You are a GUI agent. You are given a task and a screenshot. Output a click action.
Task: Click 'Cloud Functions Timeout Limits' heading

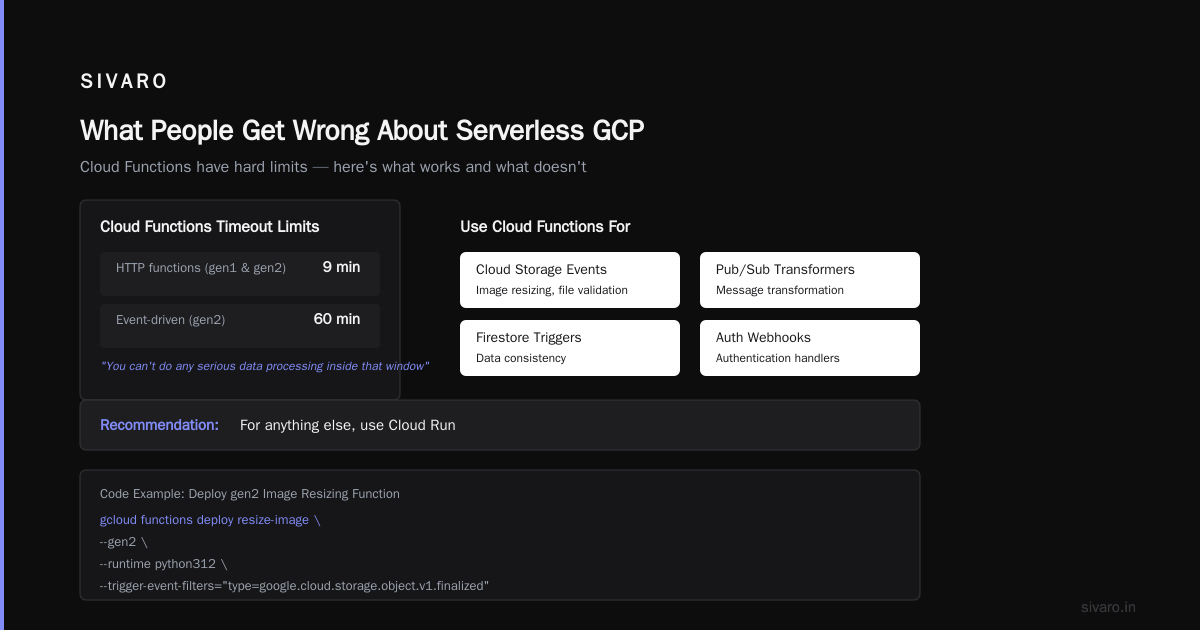pos(210,227)
